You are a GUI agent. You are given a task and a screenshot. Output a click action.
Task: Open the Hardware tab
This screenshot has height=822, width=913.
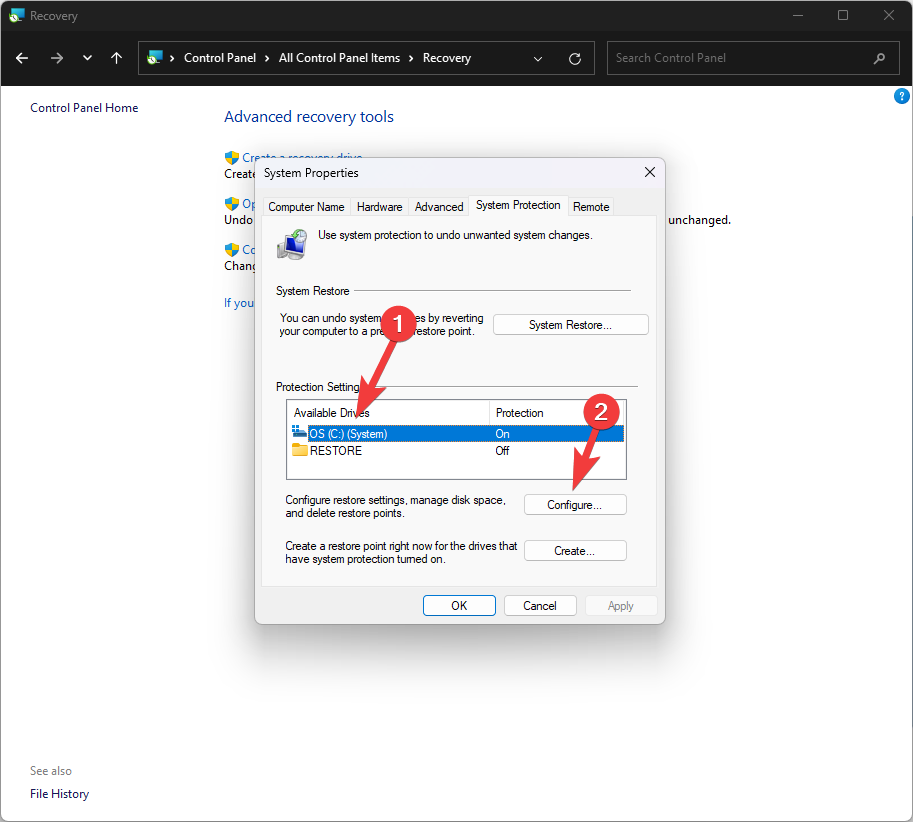[x=379, y=207]
